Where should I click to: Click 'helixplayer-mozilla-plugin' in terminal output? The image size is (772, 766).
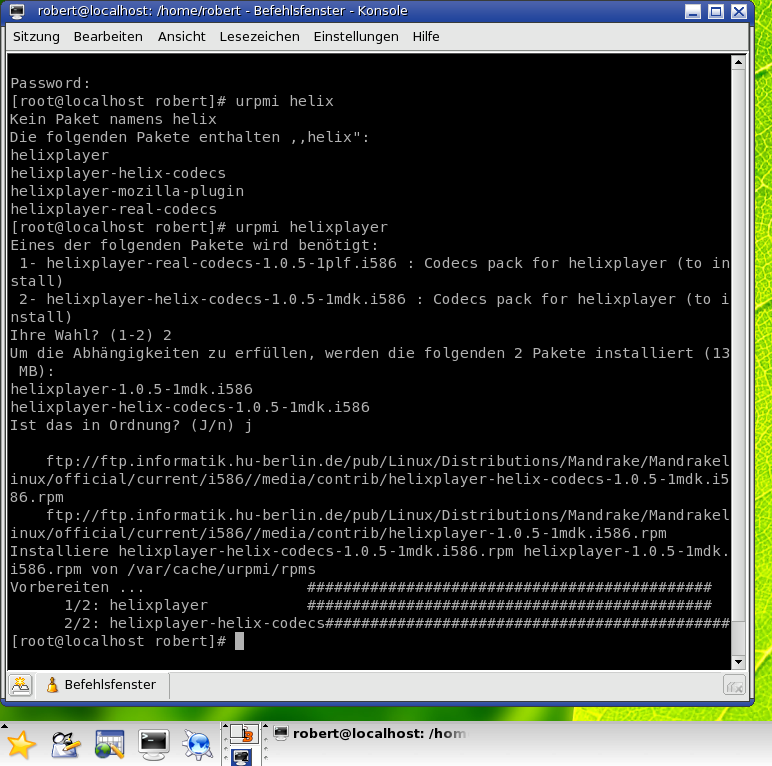pos(127,191)
